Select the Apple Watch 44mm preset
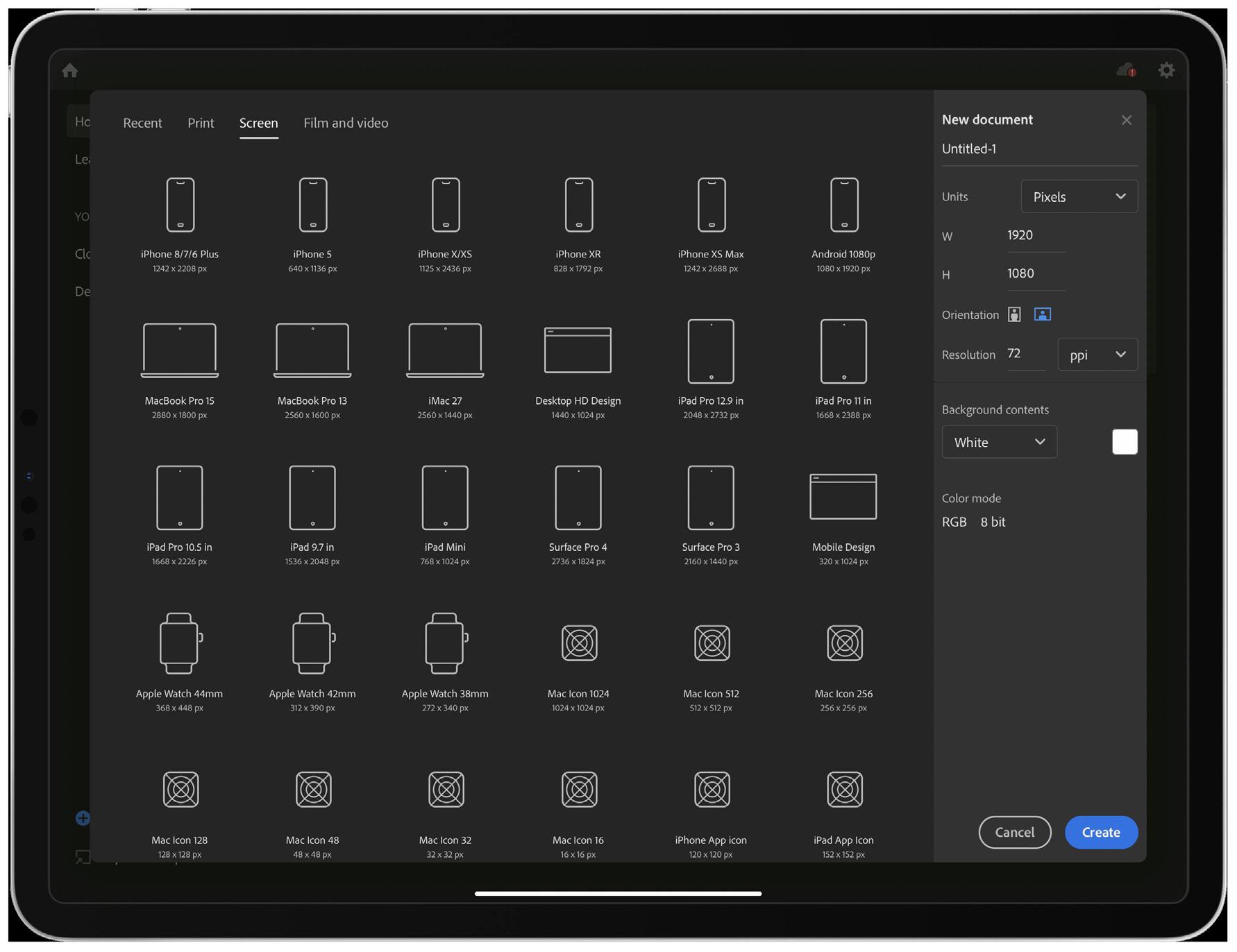The width and height of the screenshot is (1237, 952). [x=180, y=663]
